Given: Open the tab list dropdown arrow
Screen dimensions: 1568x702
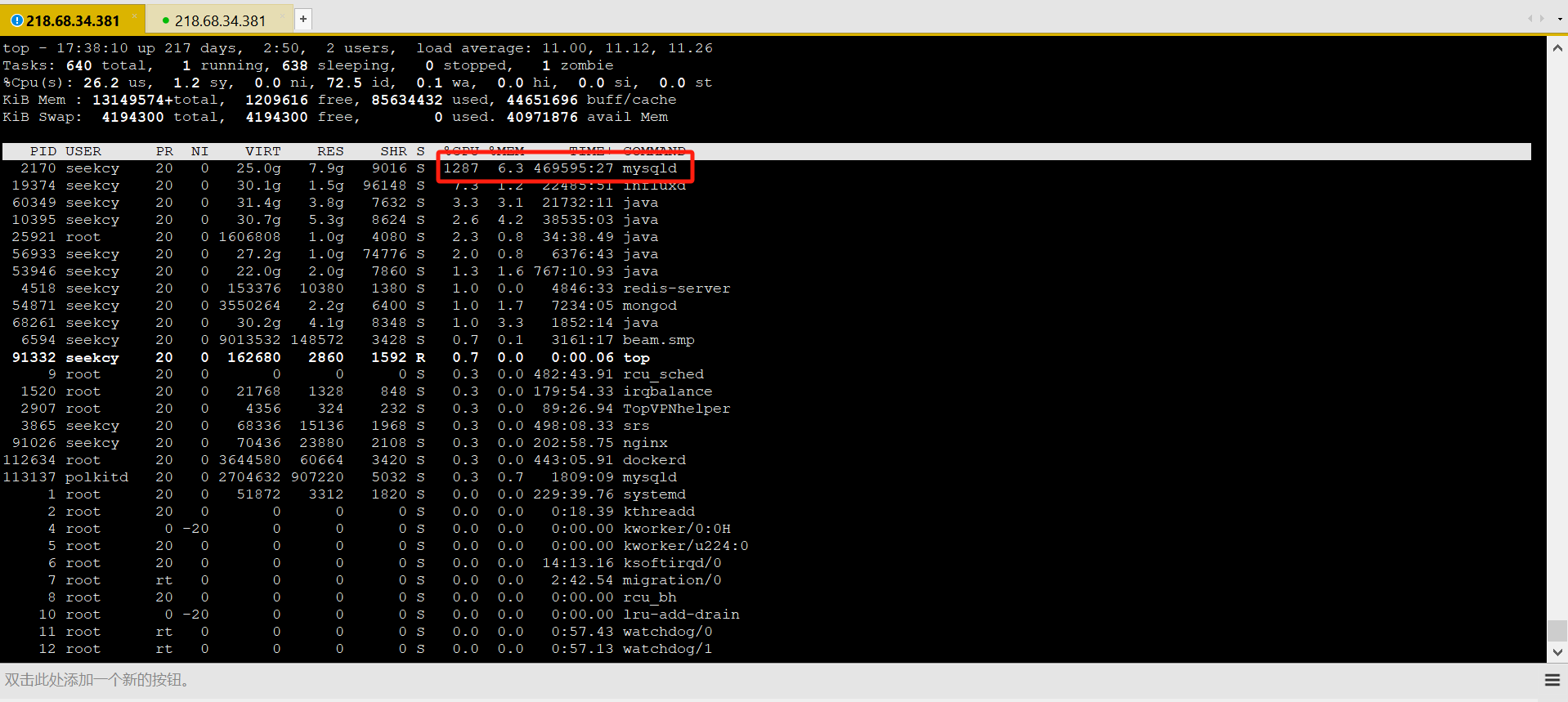Looking at the screenshot, I should pos(1560,19).
